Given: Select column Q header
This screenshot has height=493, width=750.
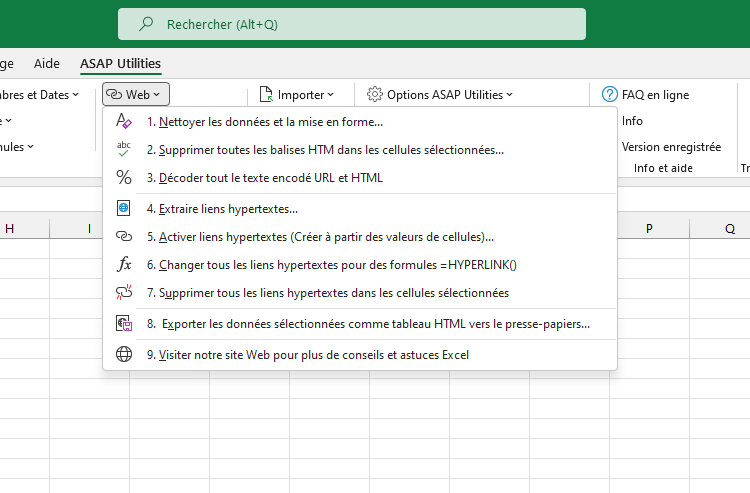Looking at the screenshot, I should point(729,229).
